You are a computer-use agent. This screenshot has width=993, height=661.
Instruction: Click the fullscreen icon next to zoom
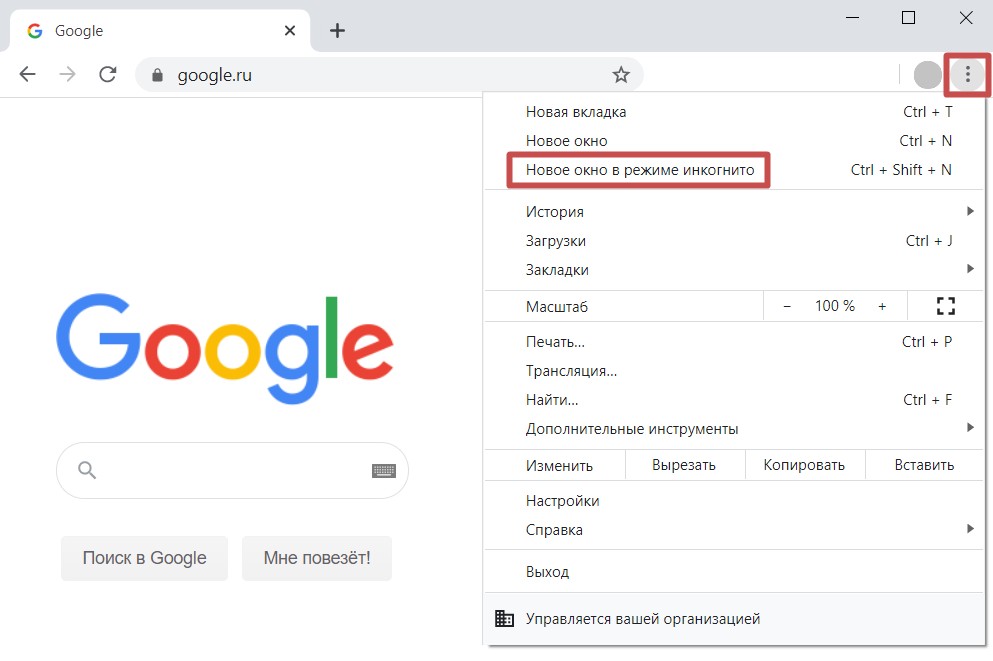(x=945, y=306)
